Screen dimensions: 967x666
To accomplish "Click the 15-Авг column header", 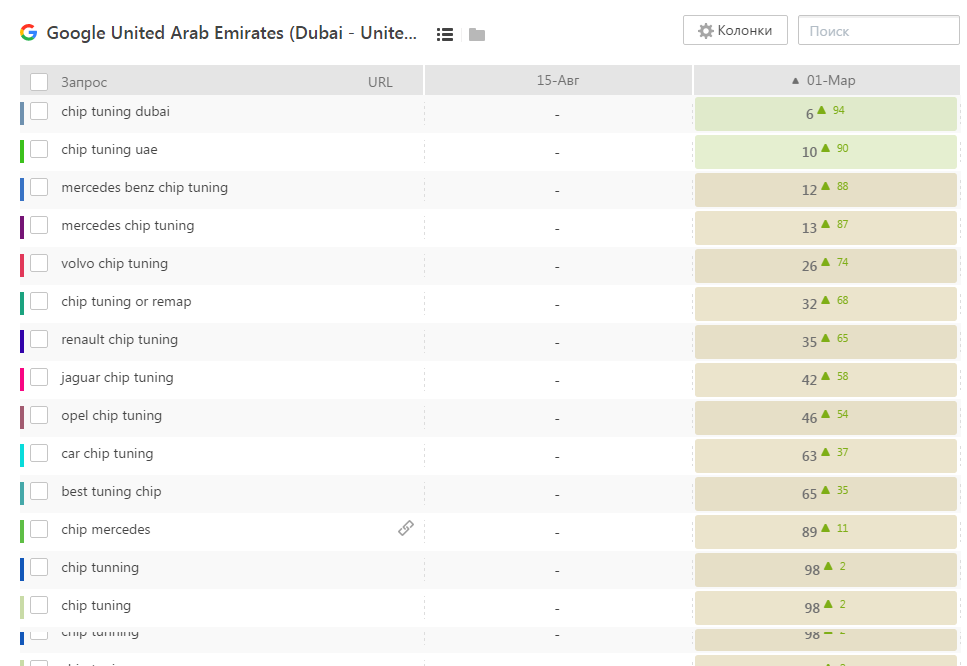I will tap(557, 81).
